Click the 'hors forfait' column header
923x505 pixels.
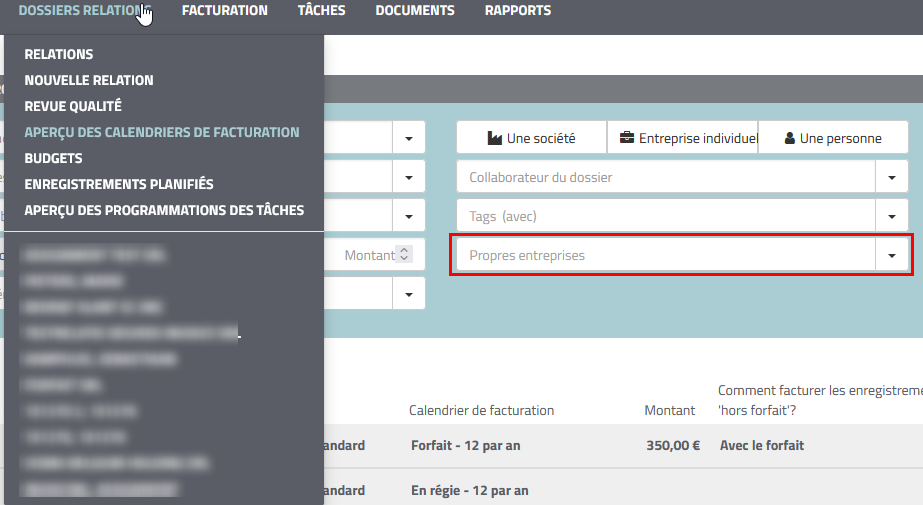click(820, 400)
